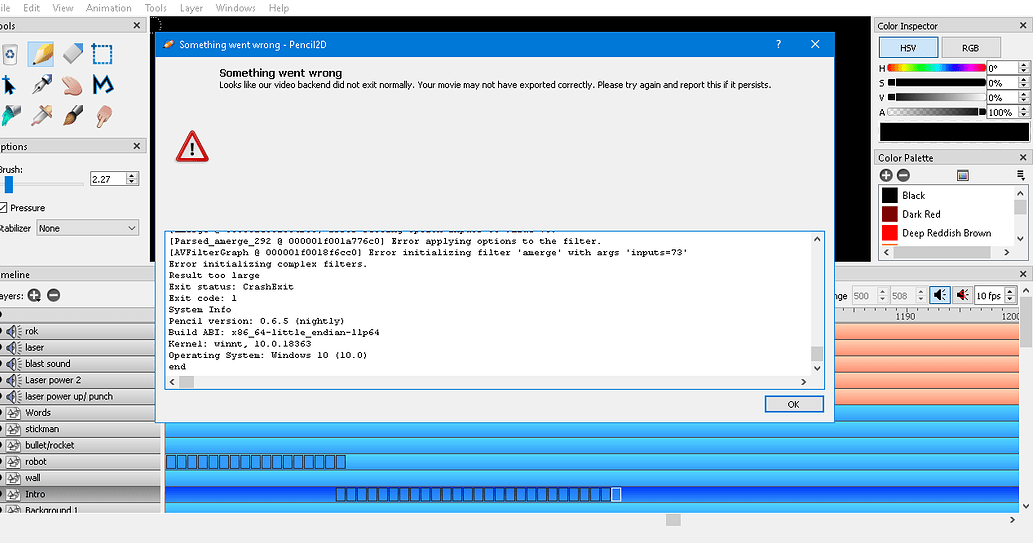Toggle visibility dot of laser layer

tap(1, 347)
